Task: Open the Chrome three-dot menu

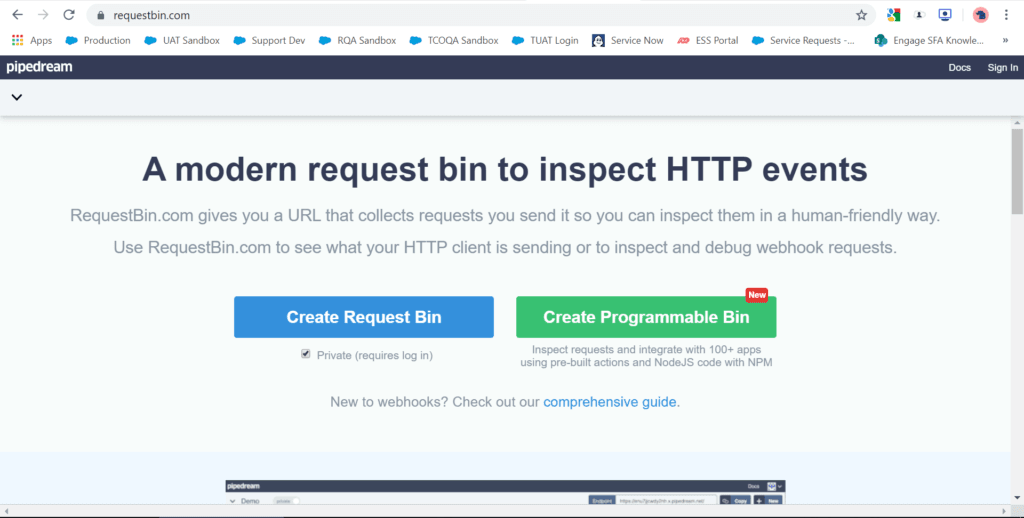Action: 1006,15
